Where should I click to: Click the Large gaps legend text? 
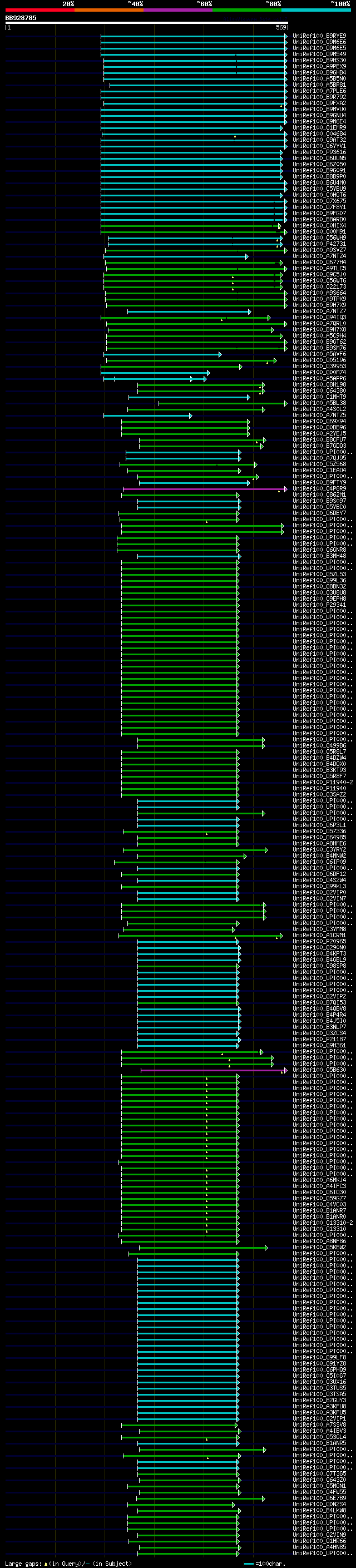click(68, 1564)
